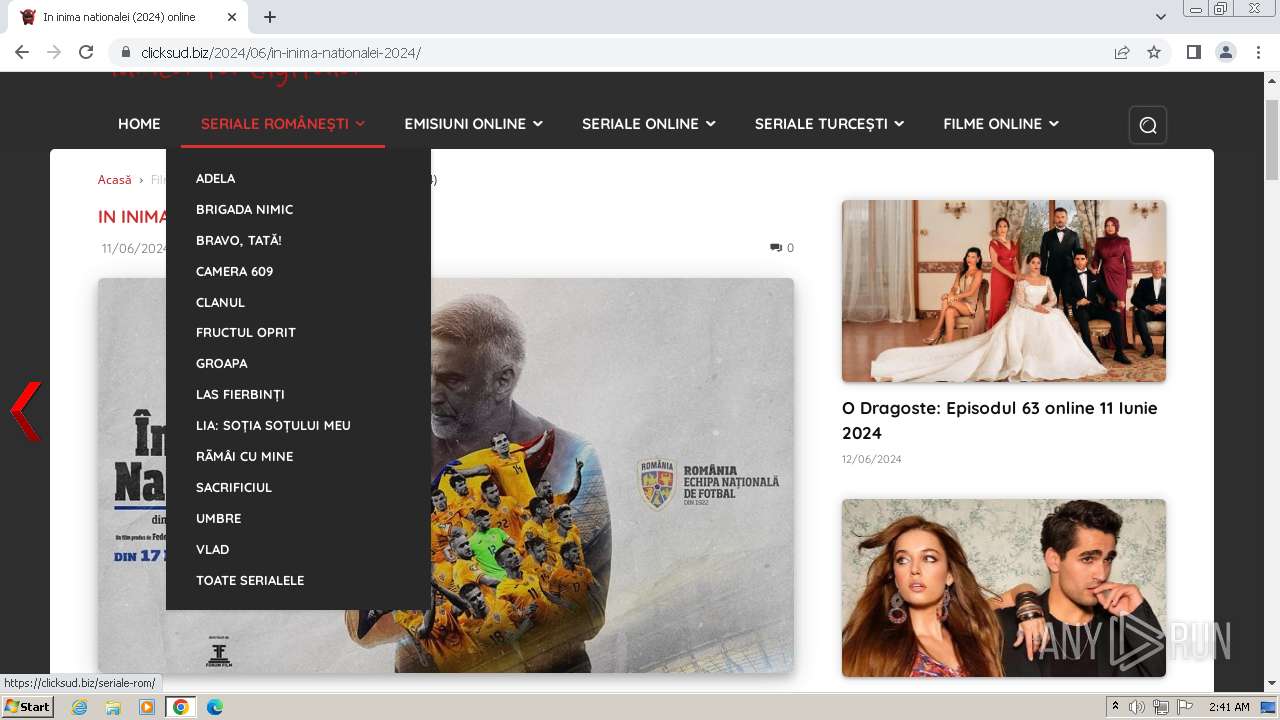Share this page icon in address bar

point(1122,53)
